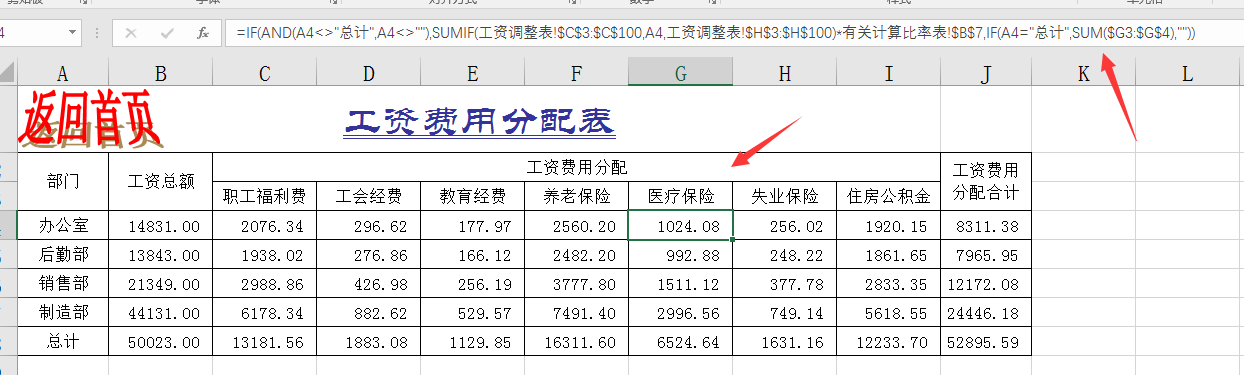Click the 办公室 department cell
The image size is (1244, 375).
pos(63,225)
